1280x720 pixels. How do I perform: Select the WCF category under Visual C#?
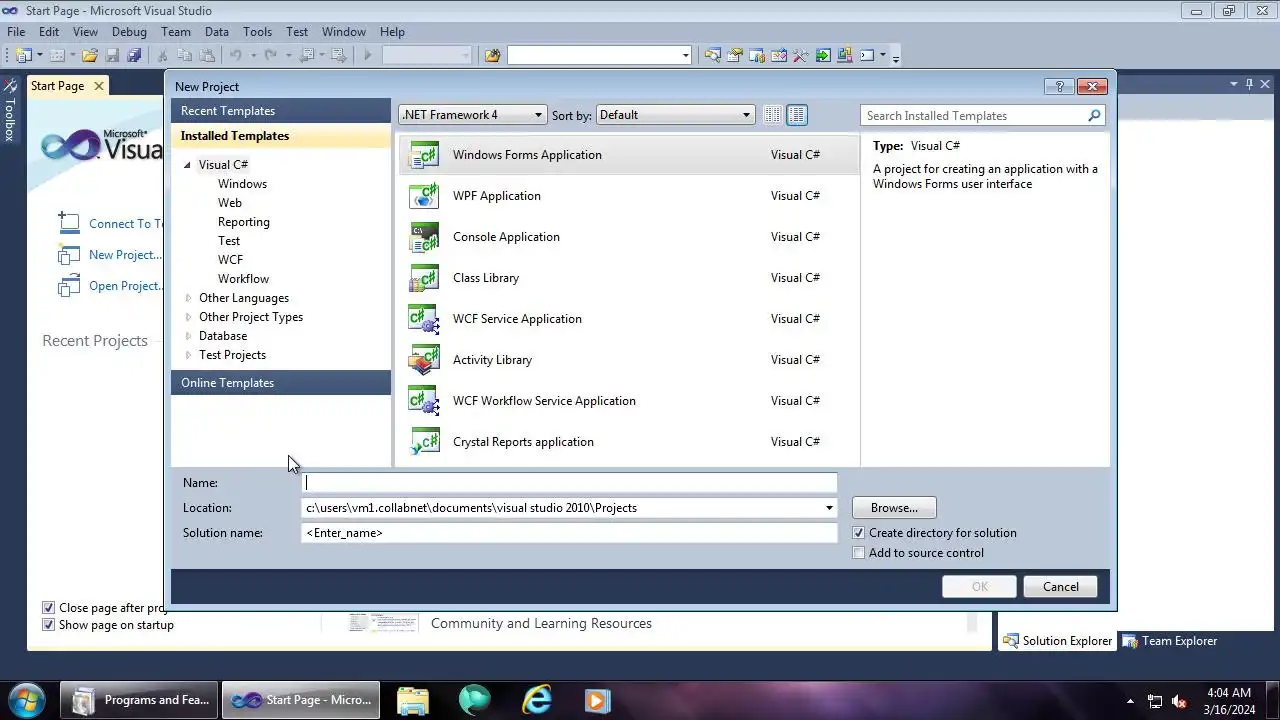click(230, 260)
